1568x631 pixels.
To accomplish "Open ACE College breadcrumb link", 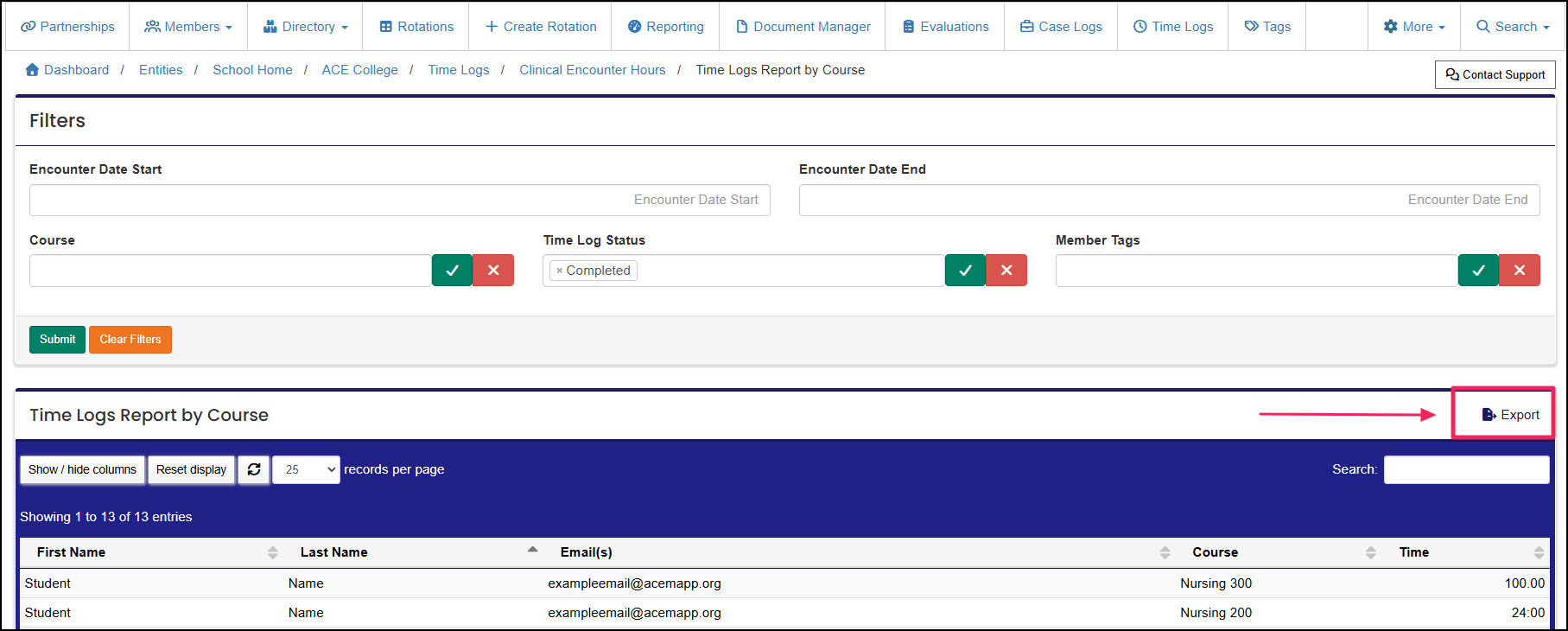I will coord(359,70).
